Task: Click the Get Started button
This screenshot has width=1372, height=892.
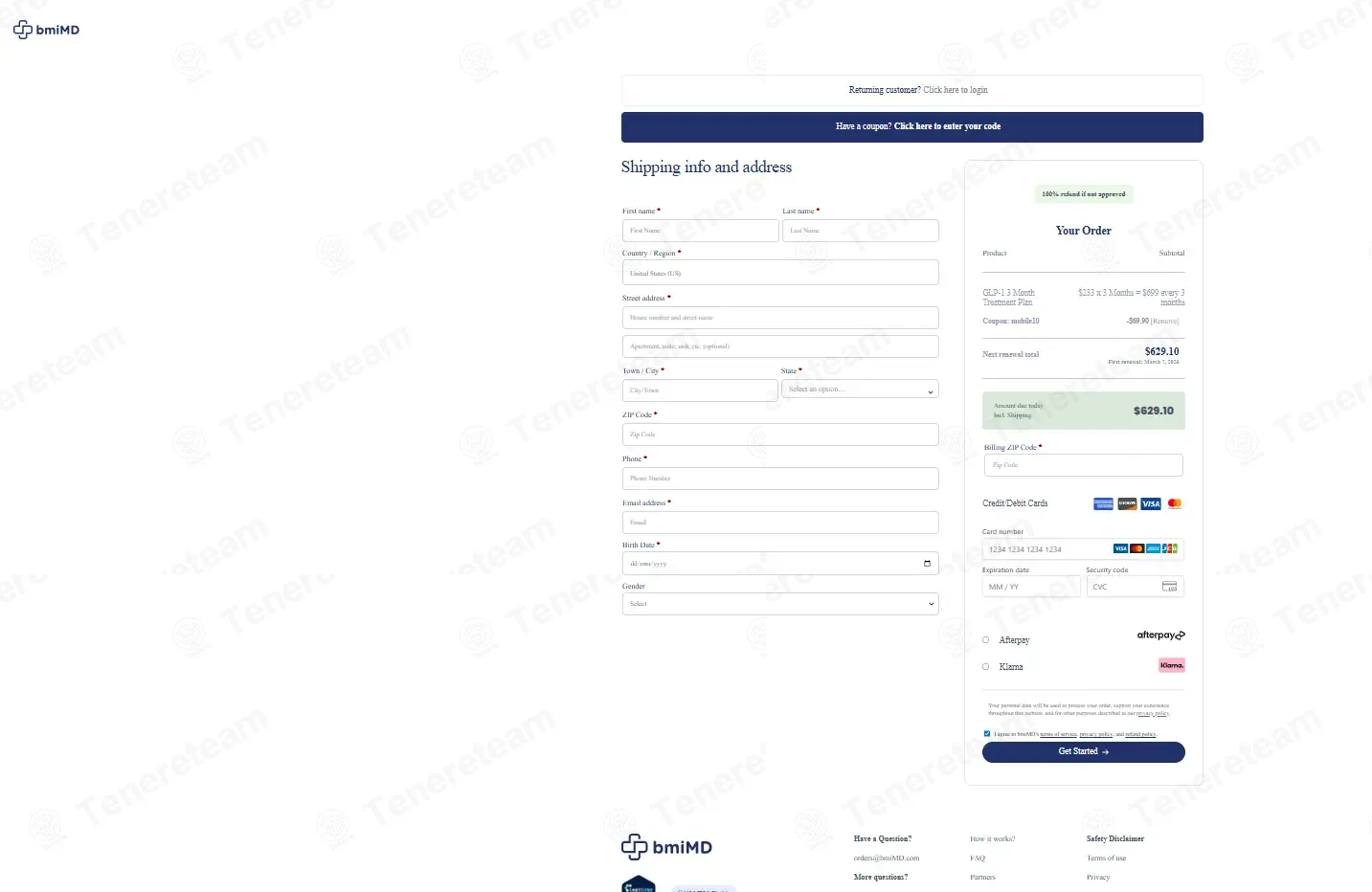Action: (x=1084, y=752)
